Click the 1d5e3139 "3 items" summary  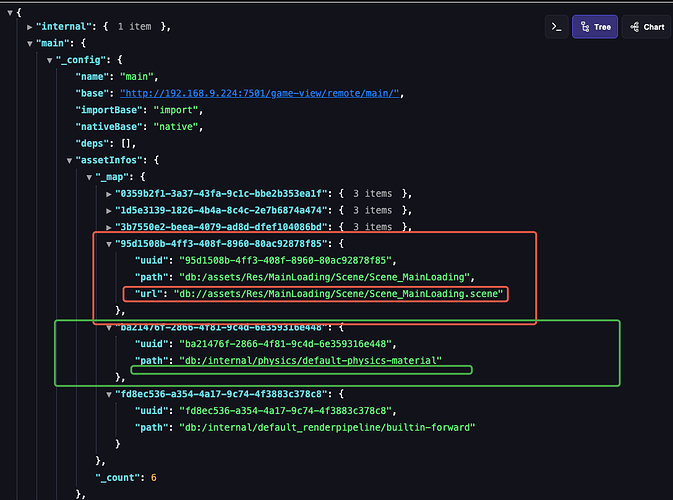(373, 210)
